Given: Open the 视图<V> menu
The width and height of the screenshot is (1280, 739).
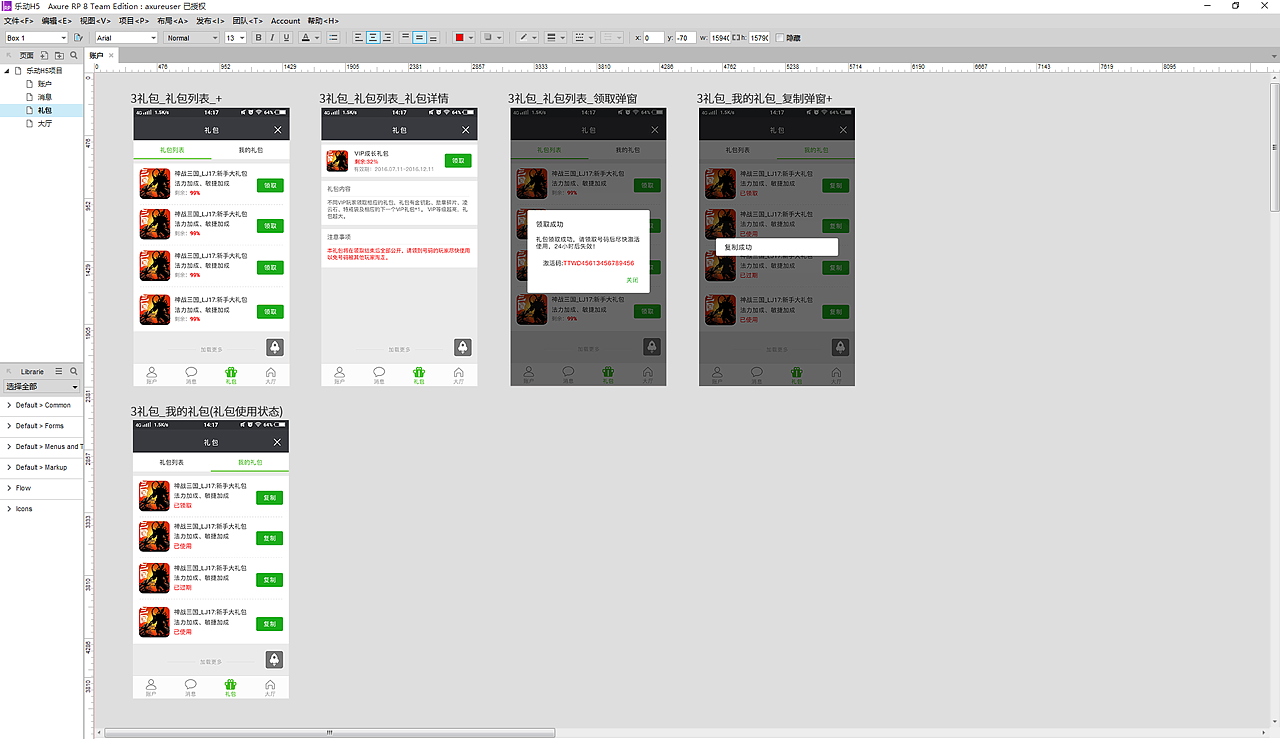Looking at the screenshot, I should coord(95,21).
